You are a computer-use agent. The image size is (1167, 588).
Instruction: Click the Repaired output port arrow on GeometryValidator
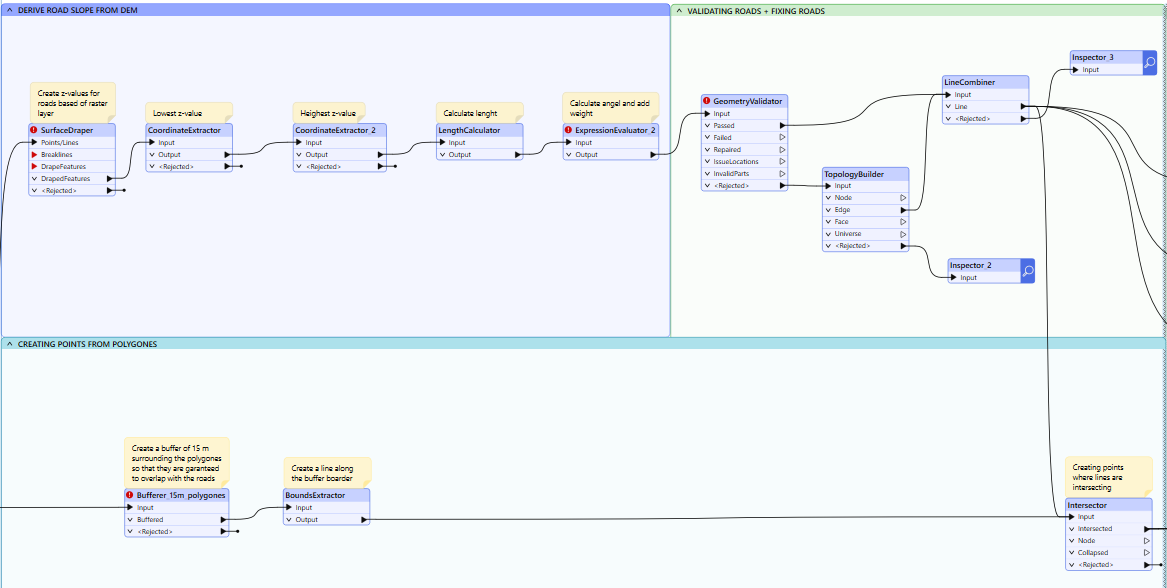(x=781, y=150)
